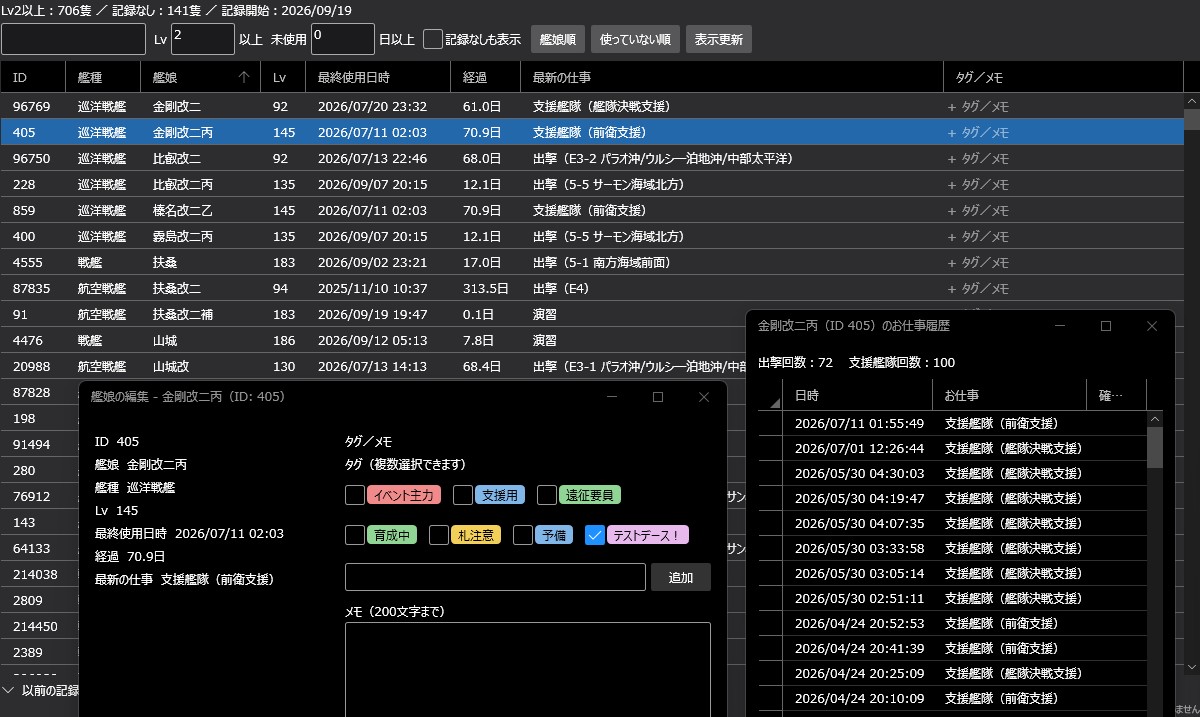
Task: Minimize the お仕事履歴 history window
Action: [1060, 326]
